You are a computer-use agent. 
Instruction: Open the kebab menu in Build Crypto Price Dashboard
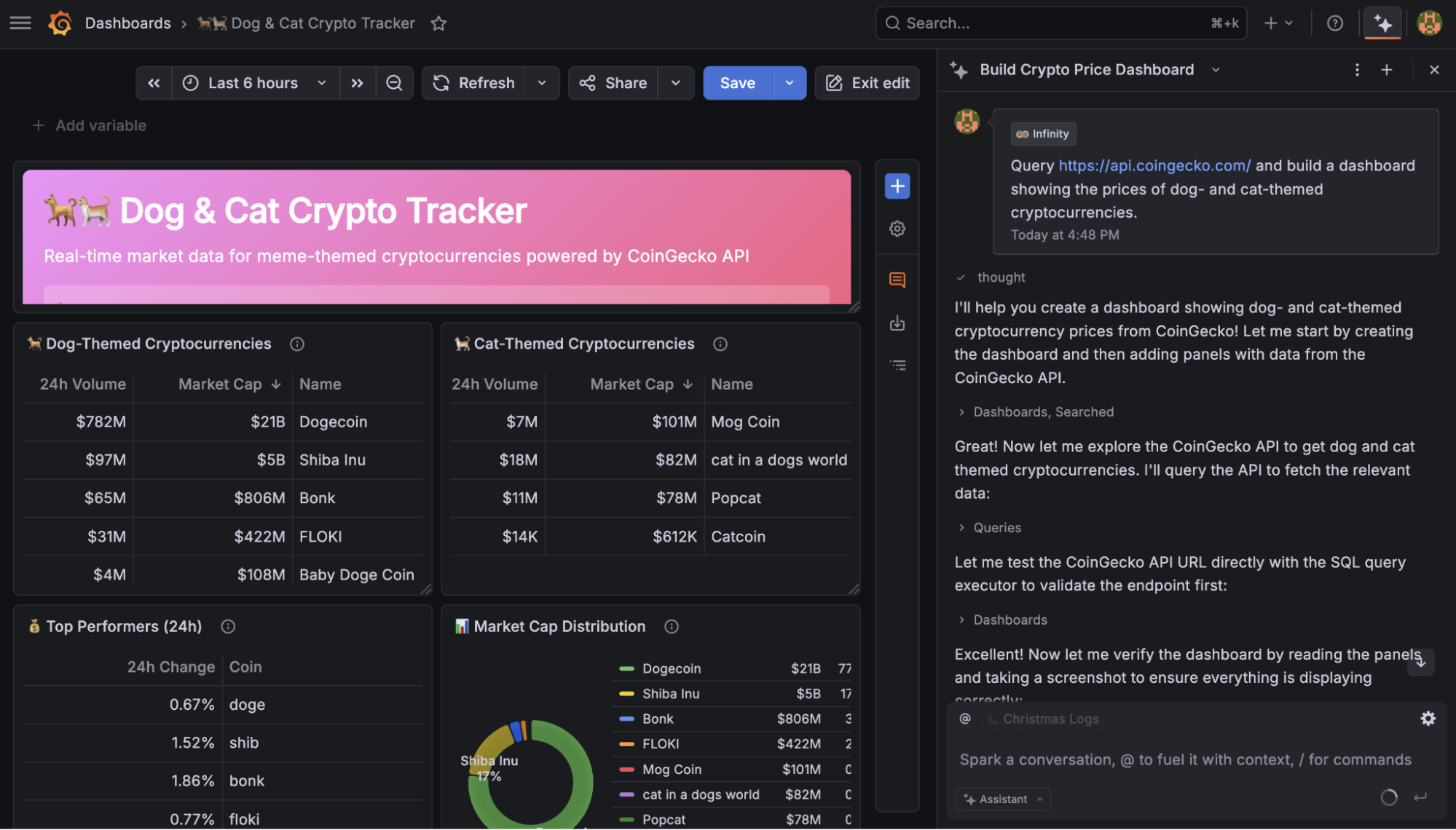(1356, 69)
